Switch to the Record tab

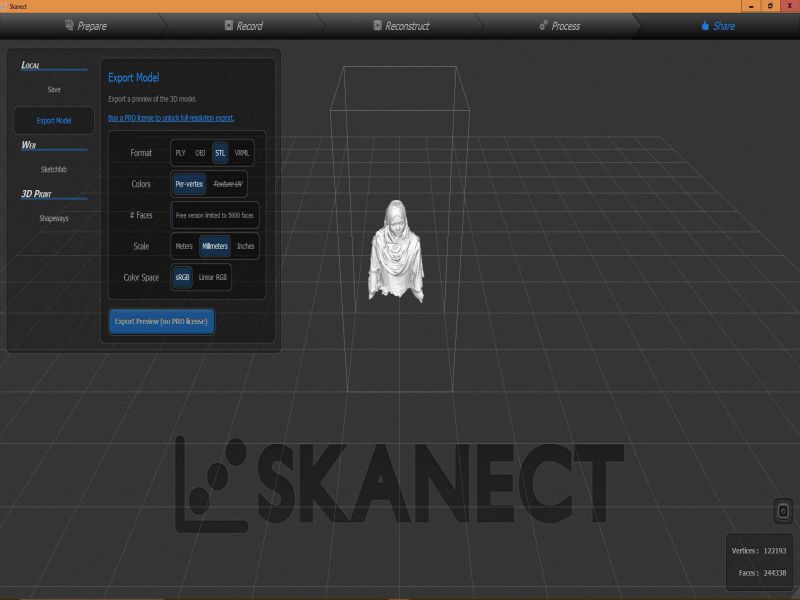tap(244, 26)
